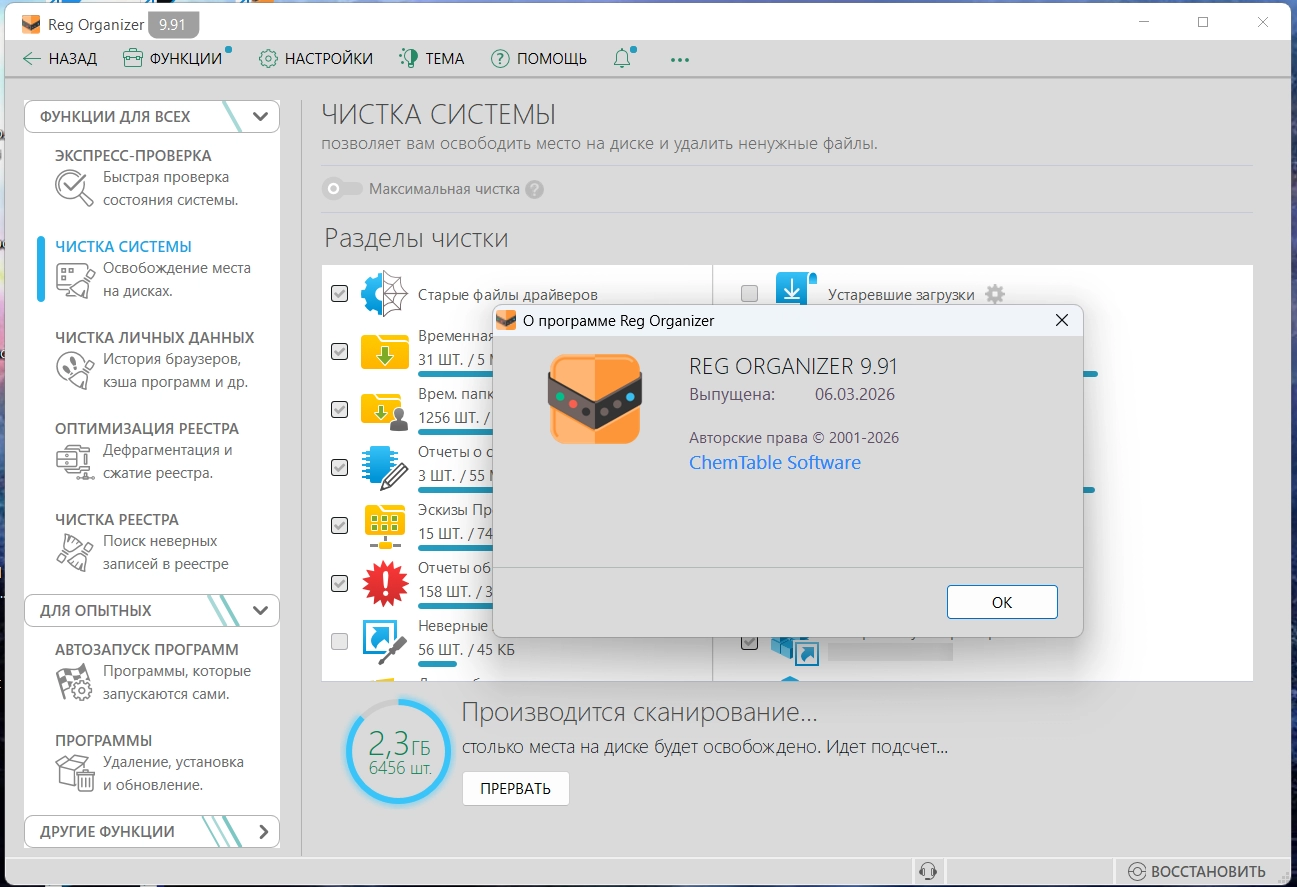Select the Чистка реестра sidebar item
The height and width of the screenshot is (887, 1297).
(154, 542)
